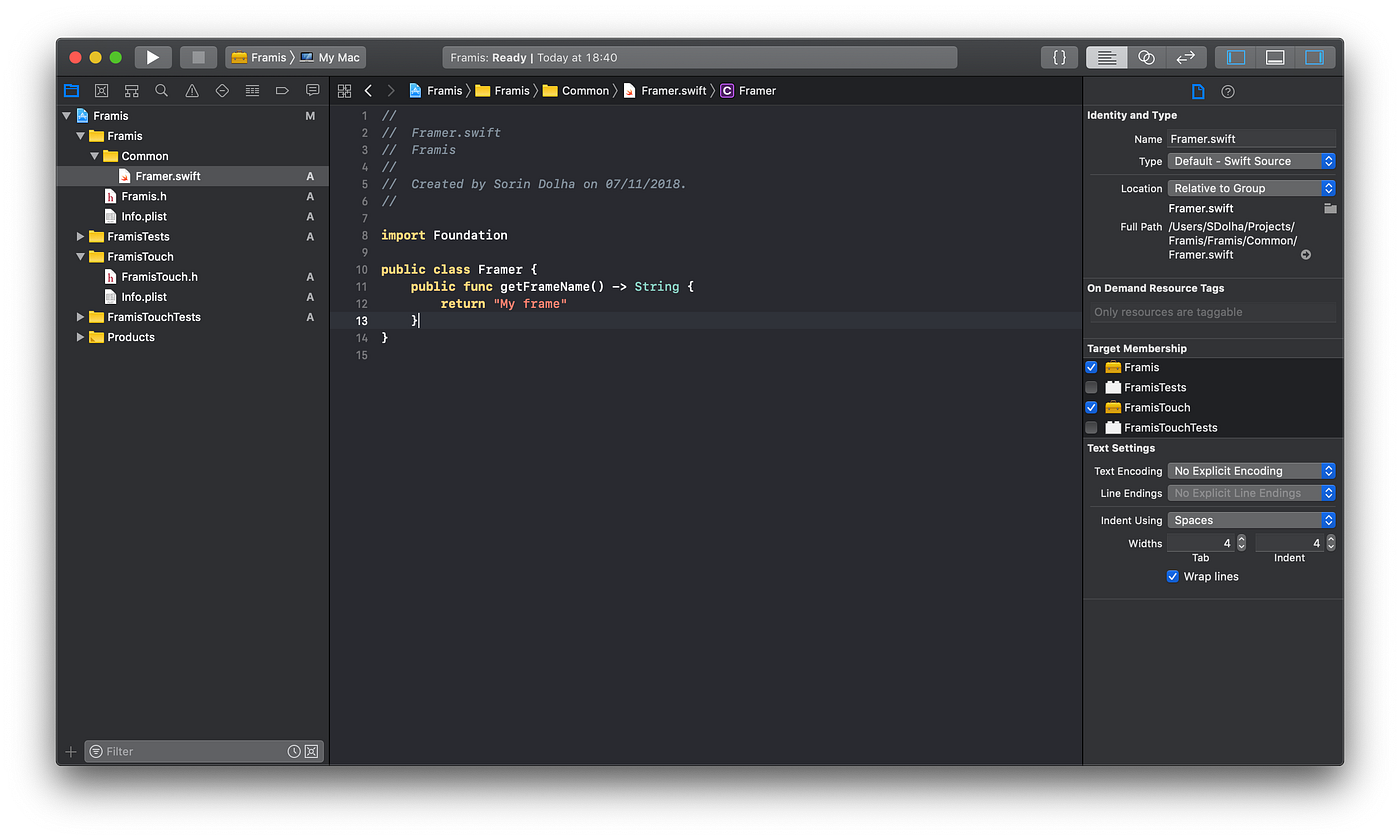This screenshot has height=840, width=1400.
Task: Show the Issue navigator warning icon
Action: [x=191, y=90]
